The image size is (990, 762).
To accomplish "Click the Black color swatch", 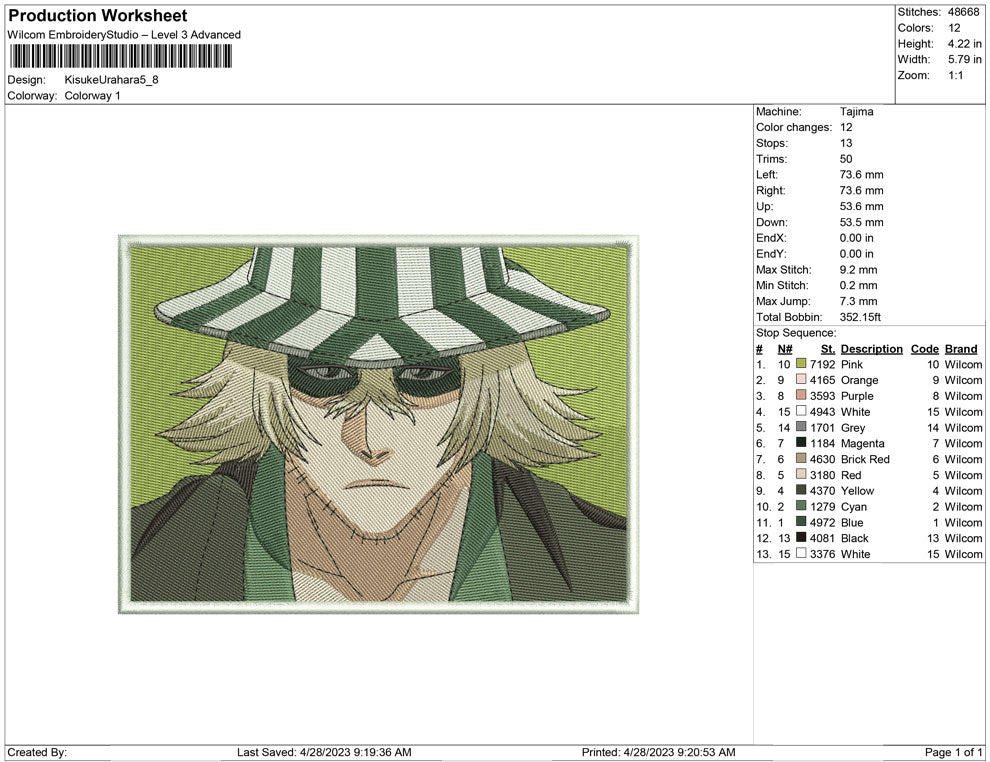I will 800,538.
